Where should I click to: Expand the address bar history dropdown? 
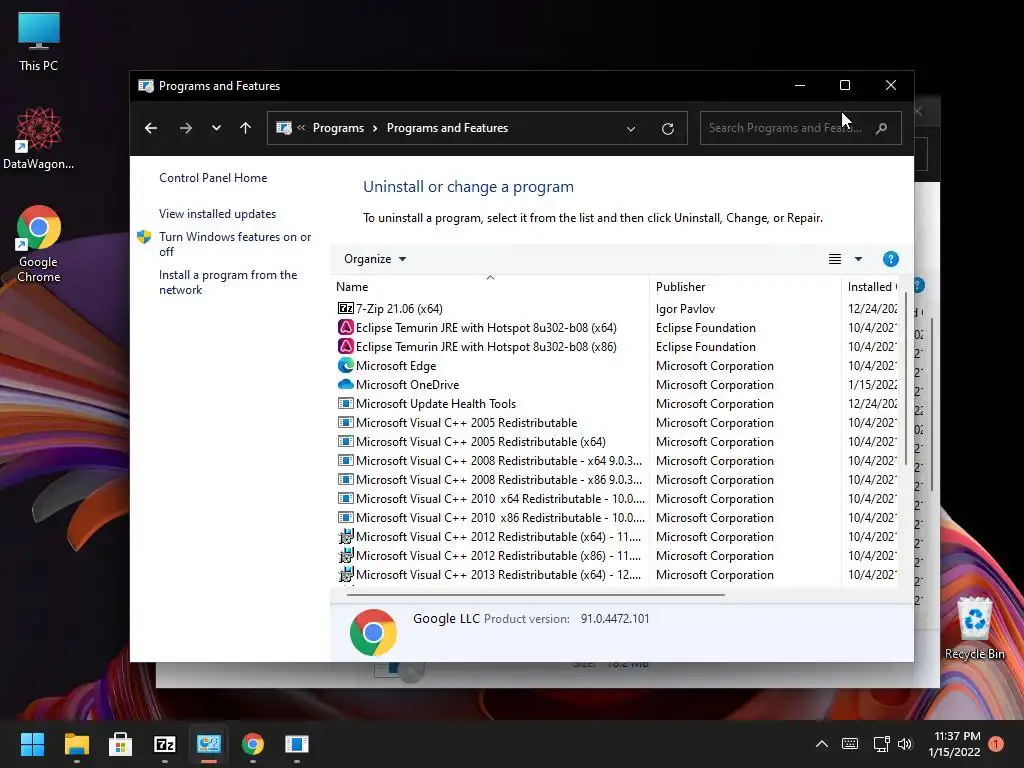[x=631, y=129]
